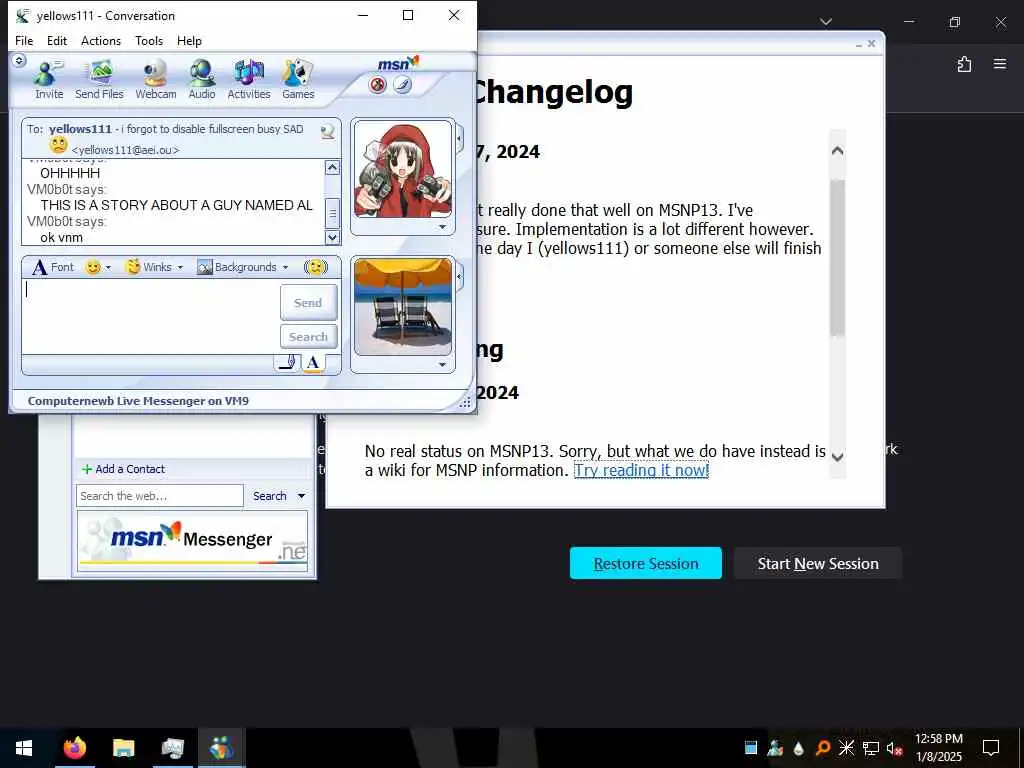
Task: Open my display picture options arrow
Action: tap(443, 365)
